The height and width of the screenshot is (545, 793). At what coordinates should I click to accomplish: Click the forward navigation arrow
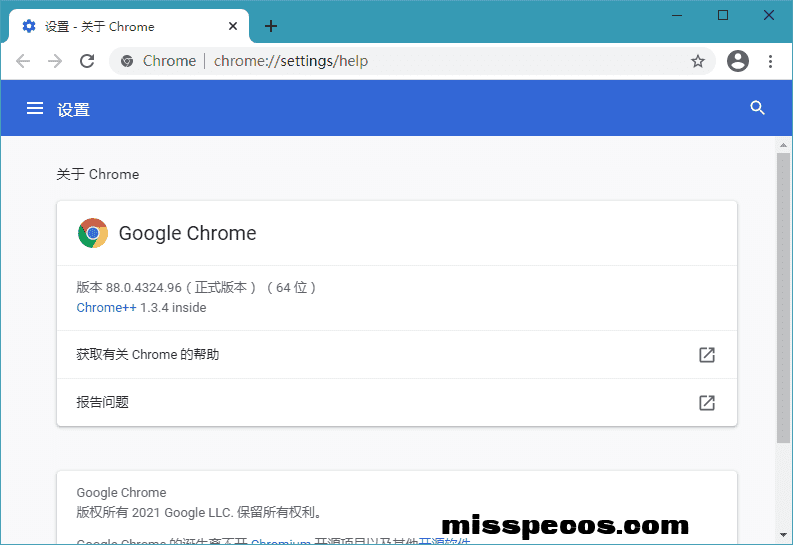click(x=55, y=61)
